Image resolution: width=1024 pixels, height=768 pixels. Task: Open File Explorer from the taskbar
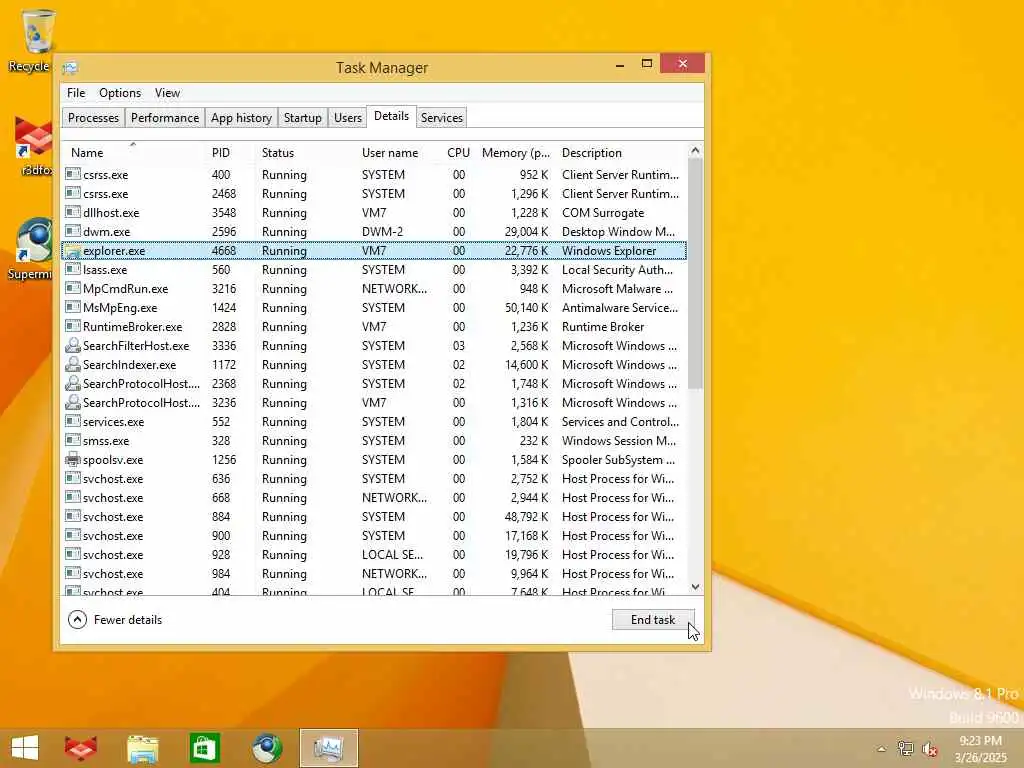coord(142,748)
